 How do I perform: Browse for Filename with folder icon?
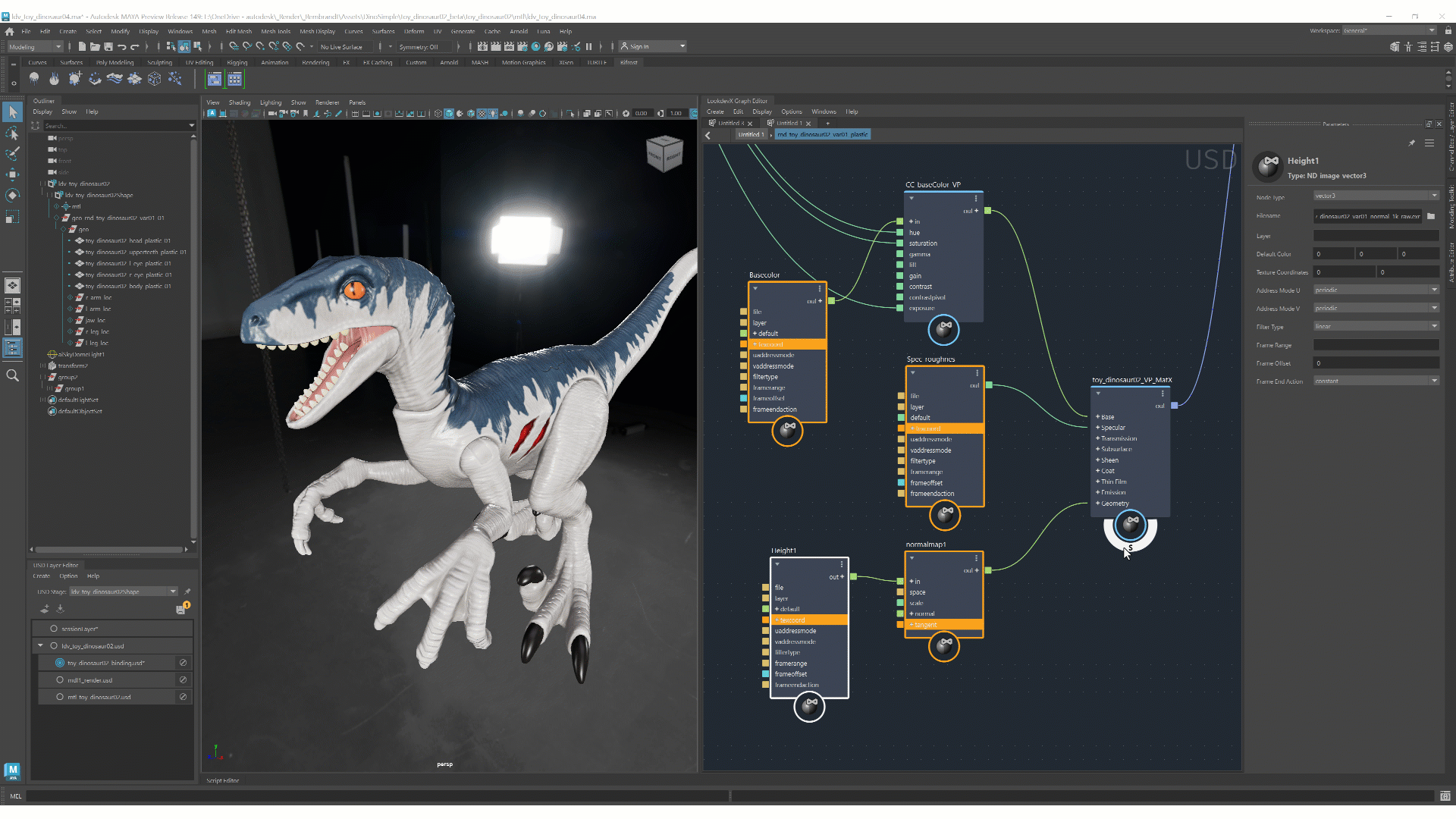(1431, 216)
